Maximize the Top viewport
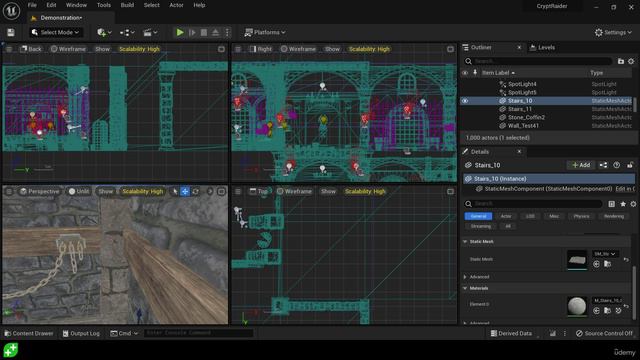640x360 pixels. (450, 191)
